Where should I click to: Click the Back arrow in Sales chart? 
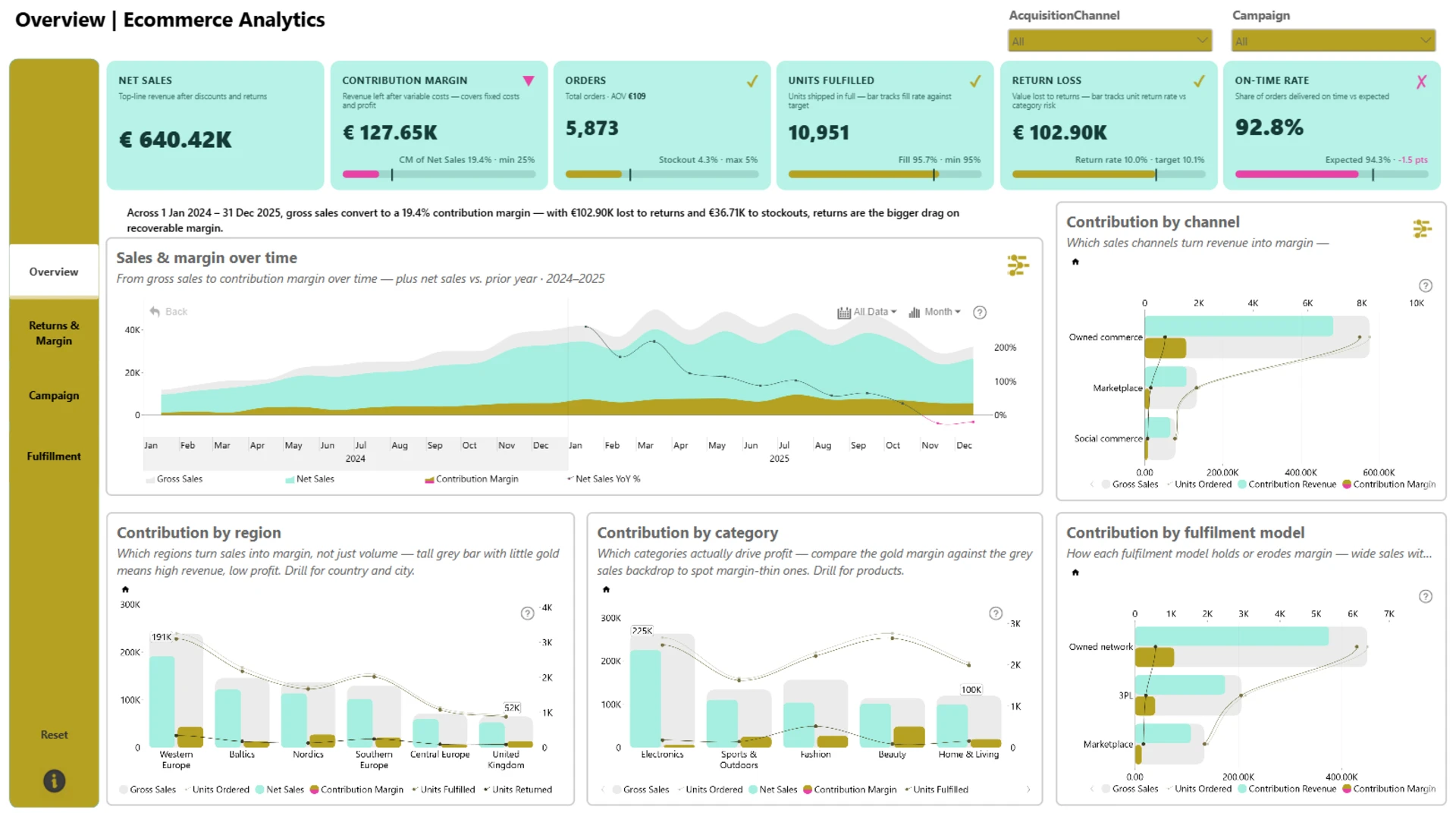(x=168, y=312)
